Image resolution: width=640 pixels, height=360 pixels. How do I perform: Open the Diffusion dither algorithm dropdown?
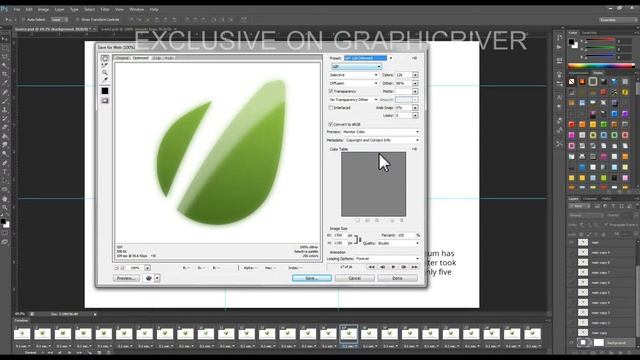tap(353, 83)
